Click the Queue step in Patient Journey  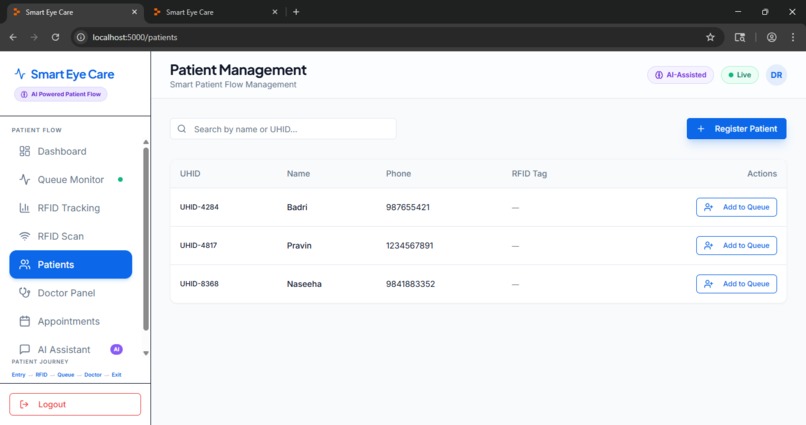coord(66,375)
